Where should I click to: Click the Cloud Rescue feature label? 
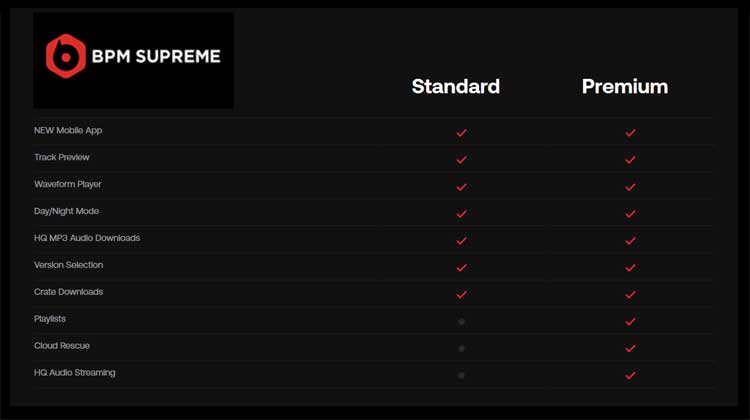point(62,346)
